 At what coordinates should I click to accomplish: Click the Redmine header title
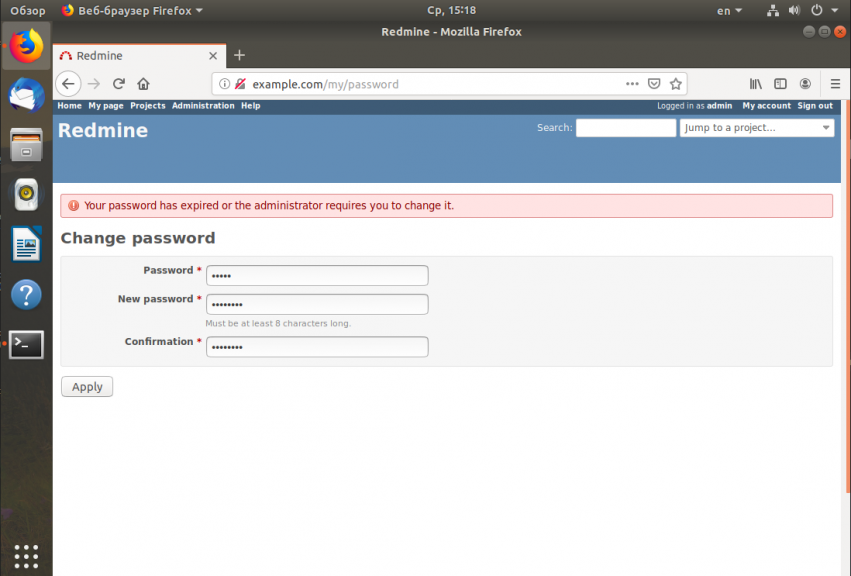[x=103, y=130]
